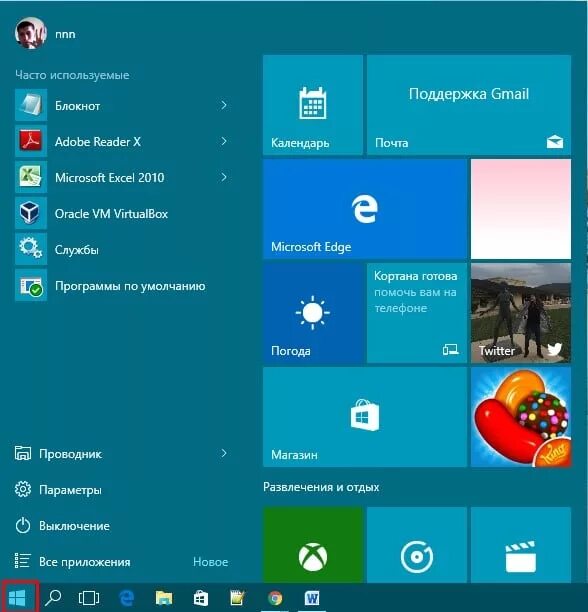This screenshot has width=588, height=612.
Task: Open the Adobe Reader X icon
Action: point(31,141)
